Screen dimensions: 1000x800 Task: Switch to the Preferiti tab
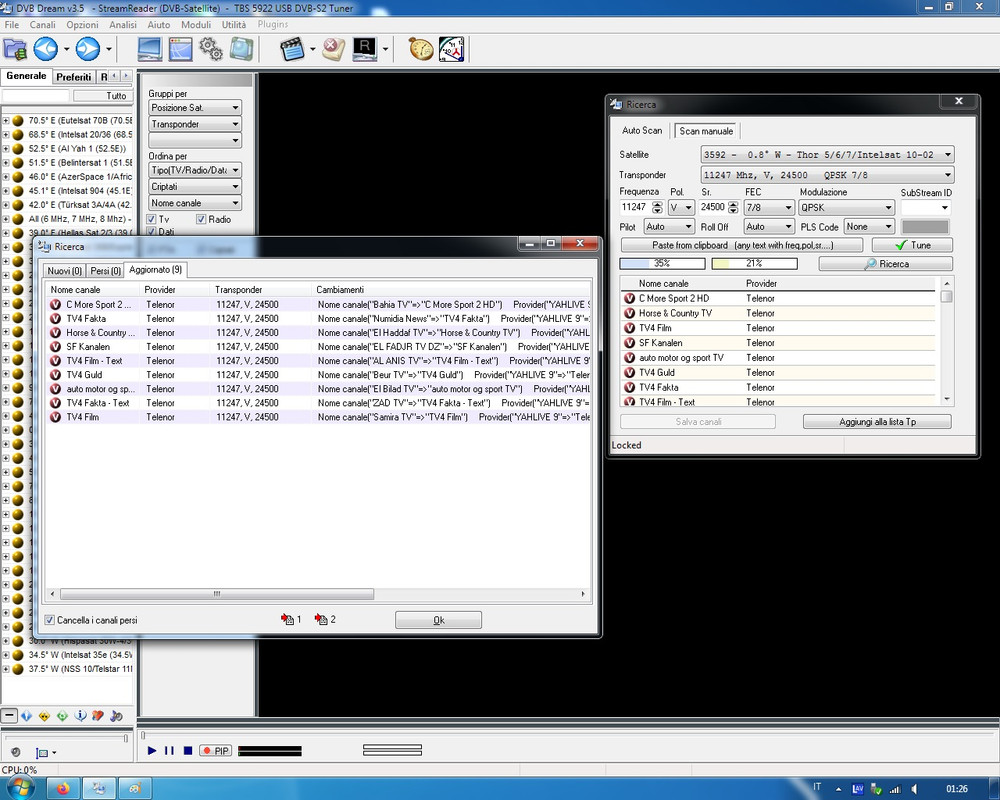(73, 77)
